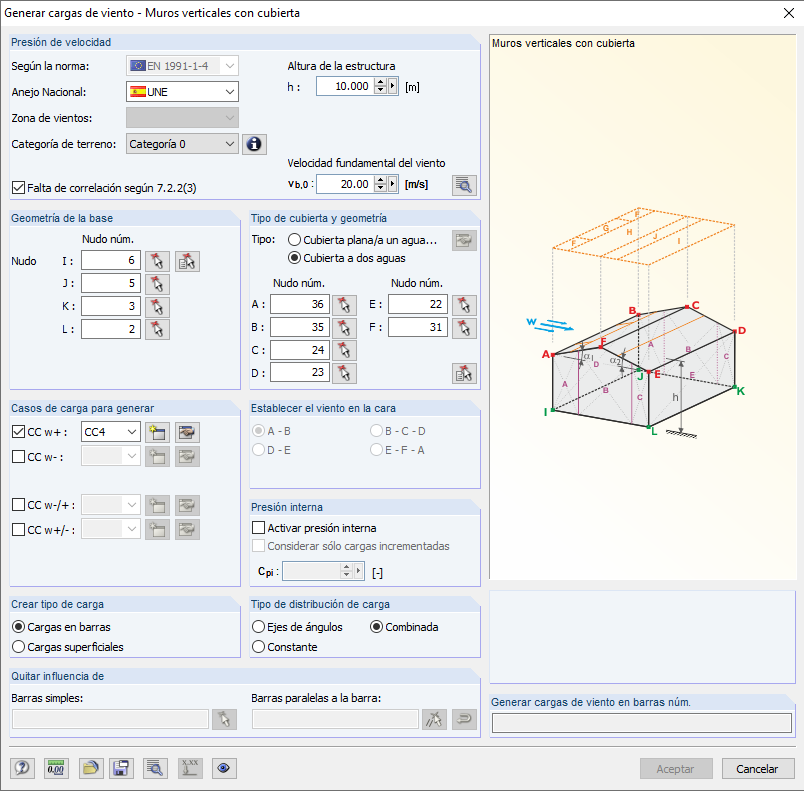
Task: Pick all roof nodes in sequence icon
Action: [x=464, y=373]
